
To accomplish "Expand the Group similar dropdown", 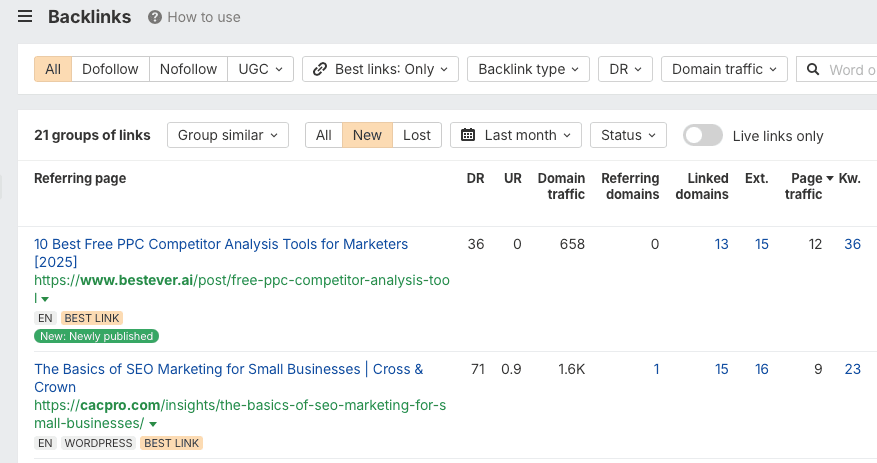I will point(227,135).
